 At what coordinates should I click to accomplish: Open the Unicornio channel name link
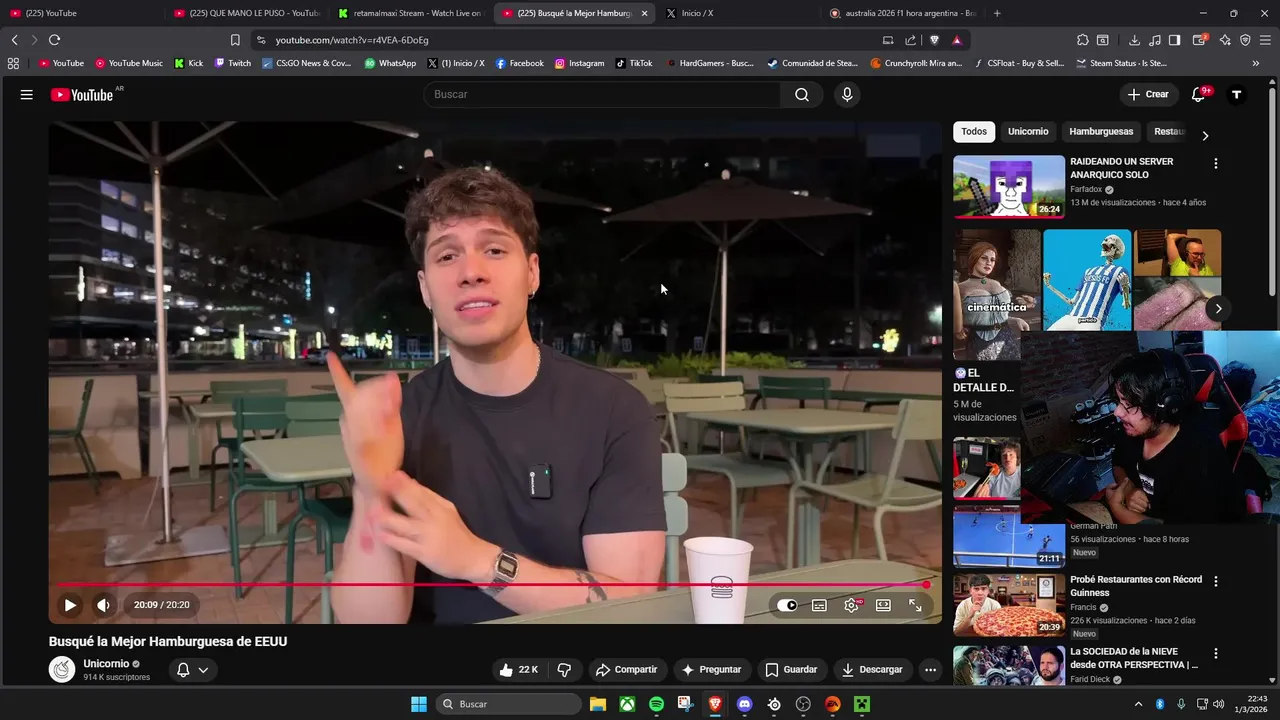(106, 664)
